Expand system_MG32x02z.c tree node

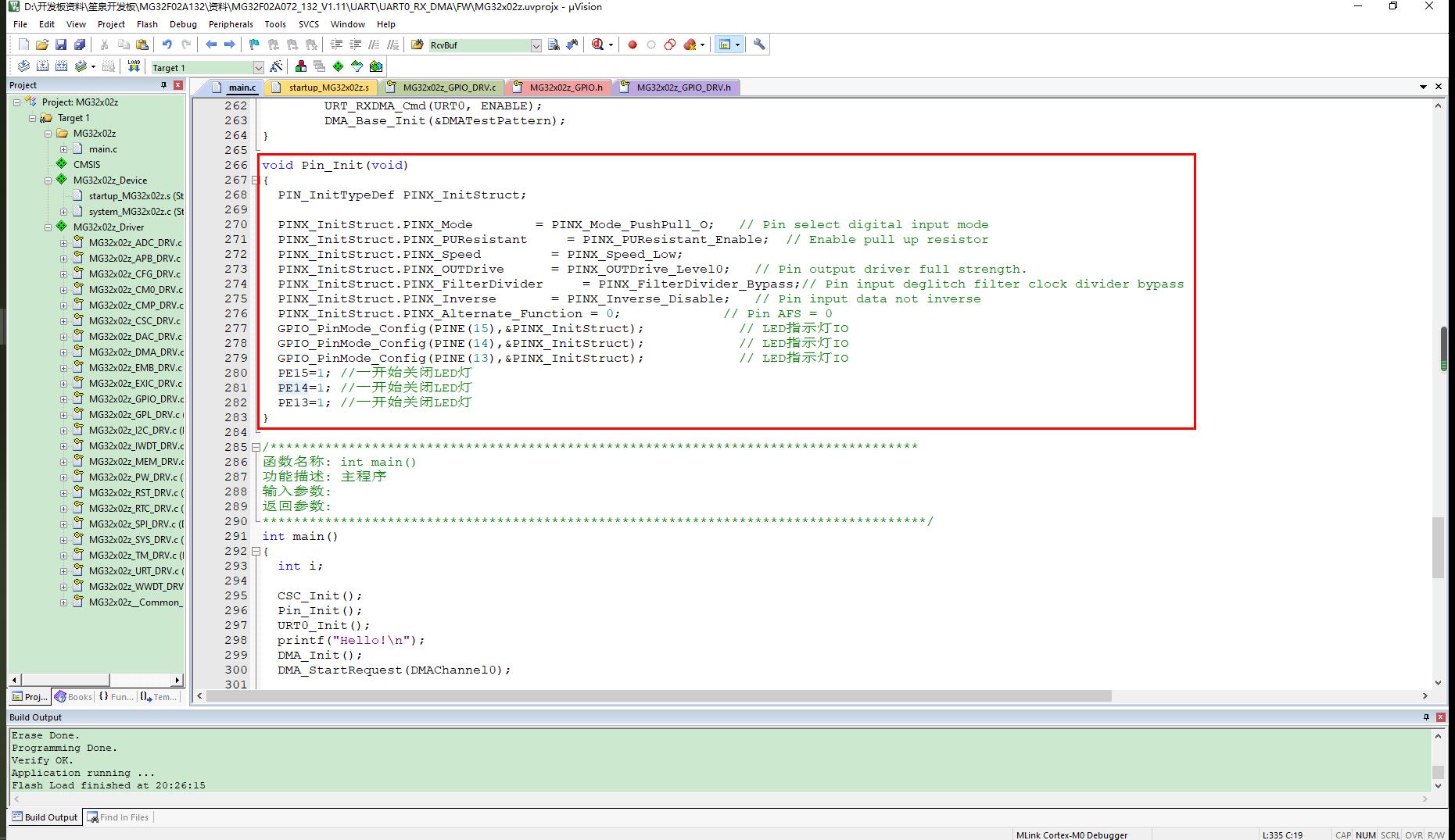pos(63,212)
